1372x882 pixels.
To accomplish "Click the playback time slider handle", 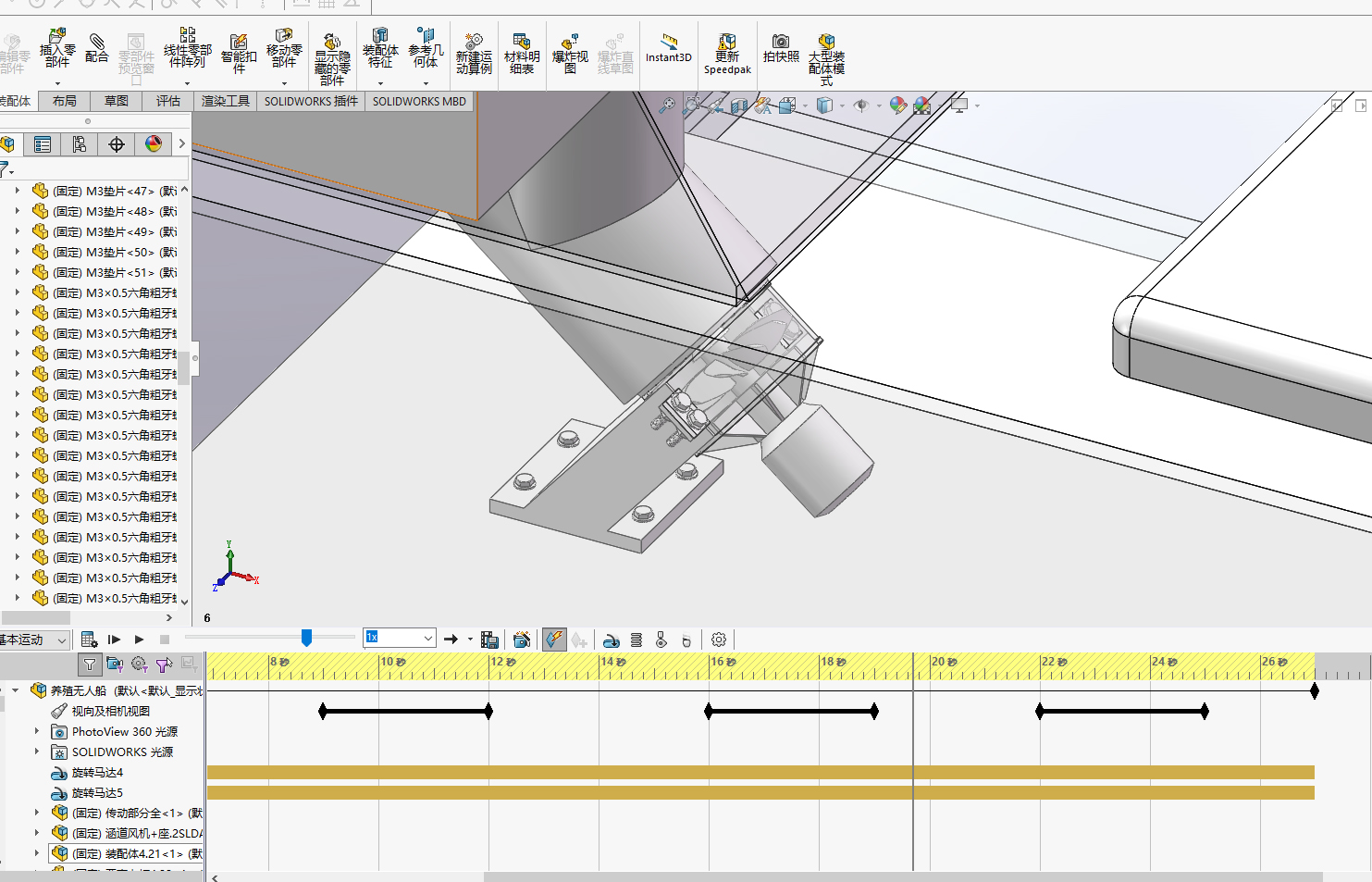I will tap(306, 638).
